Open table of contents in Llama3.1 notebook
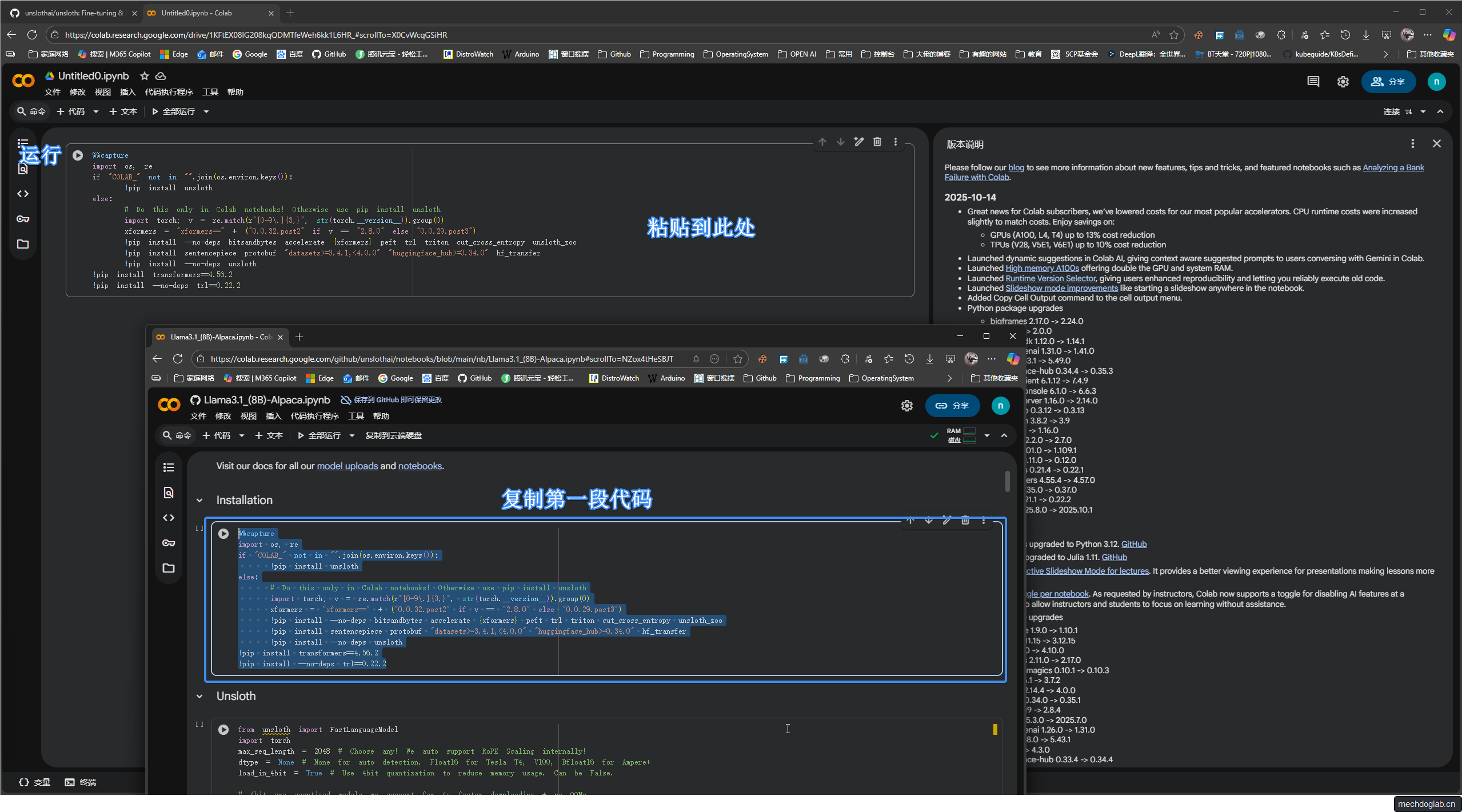Viewport: 1462px width, 812px height. [168, 467]
